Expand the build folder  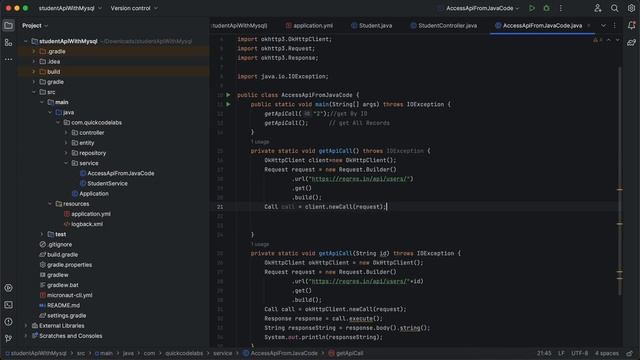pyautogui.click(x=34, y=72)
